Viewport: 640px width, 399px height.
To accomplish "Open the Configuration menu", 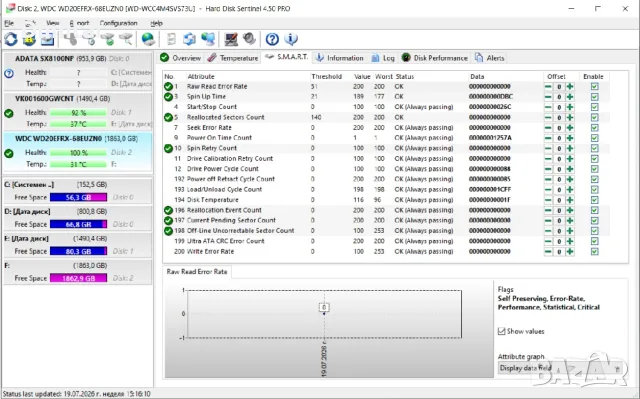I will coord(118,23).
